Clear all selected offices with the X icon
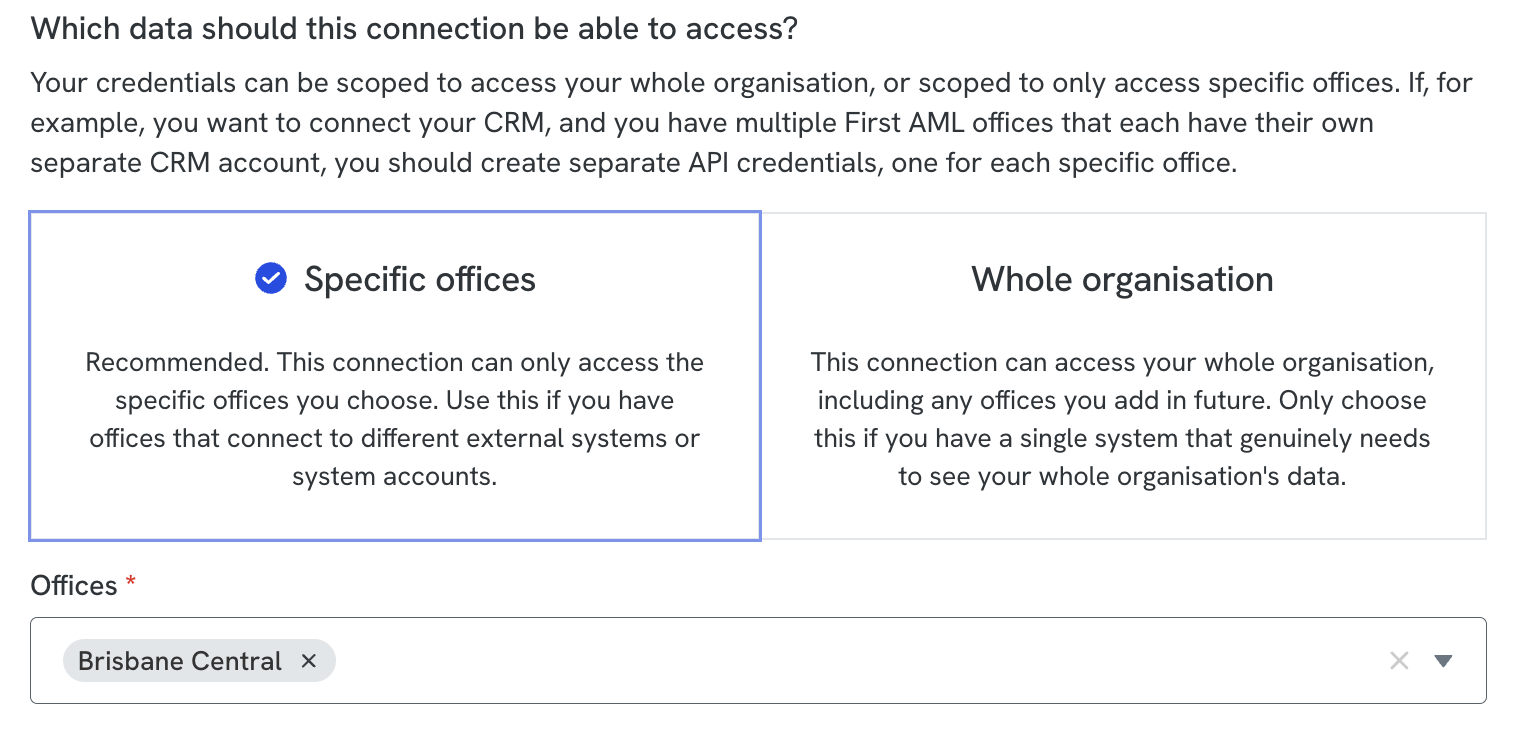 [x=1399, y=660]
